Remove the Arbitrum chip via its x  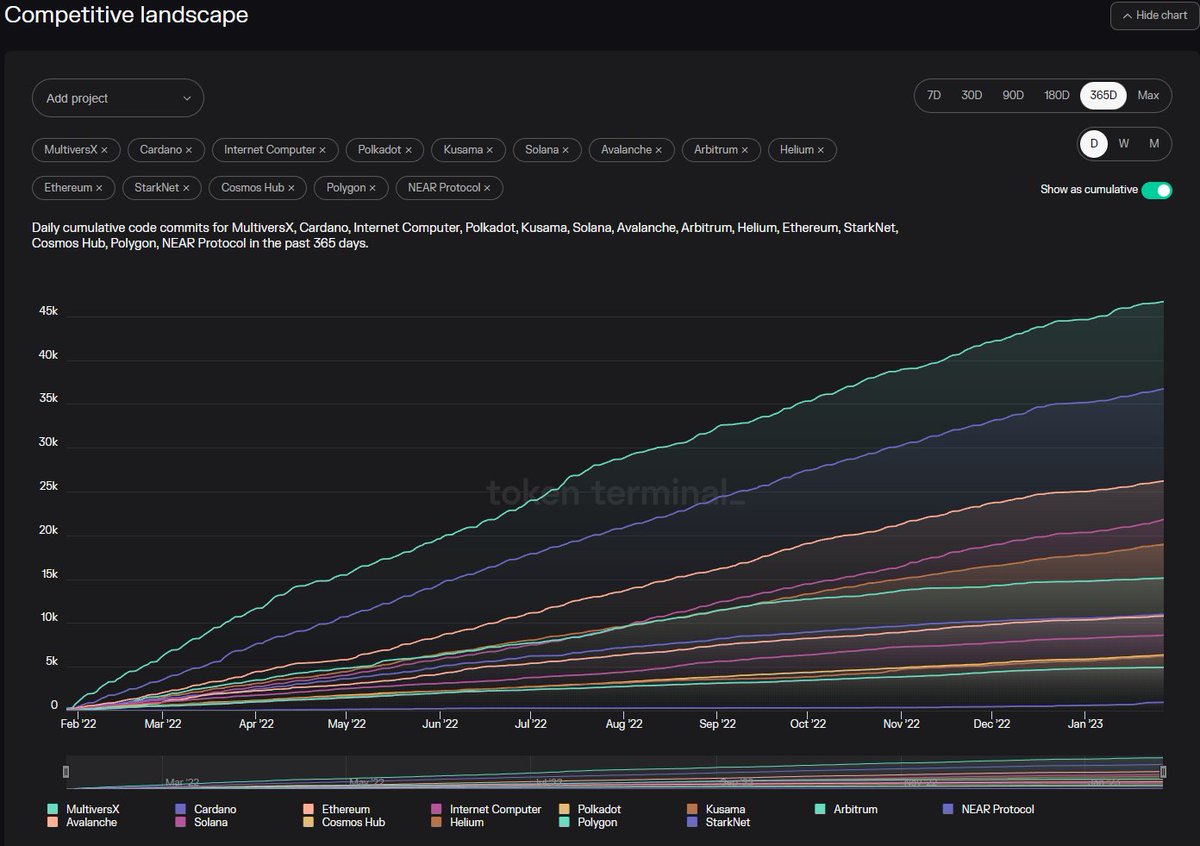click(745, 150)
